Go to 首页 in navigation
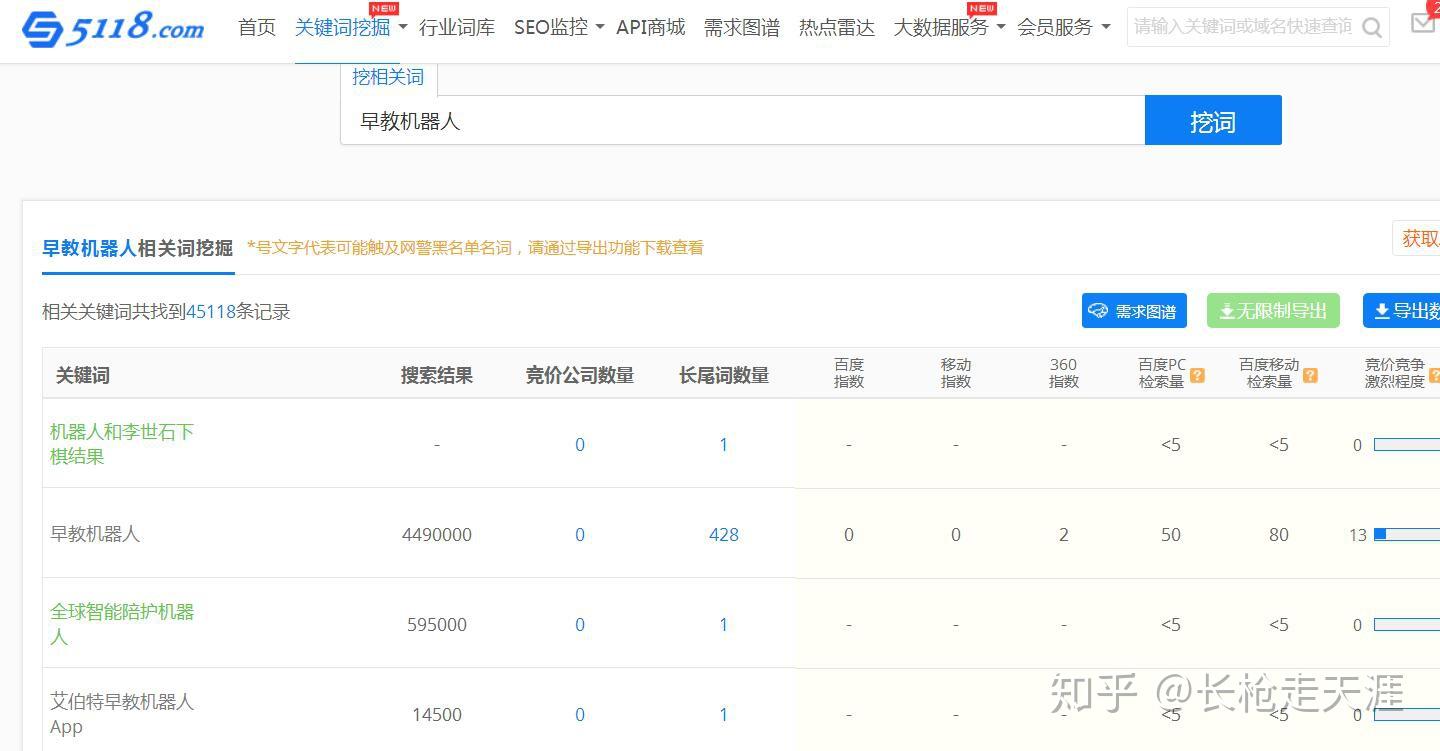Screen dimensions: 1440x751 [x=257, y=28]
